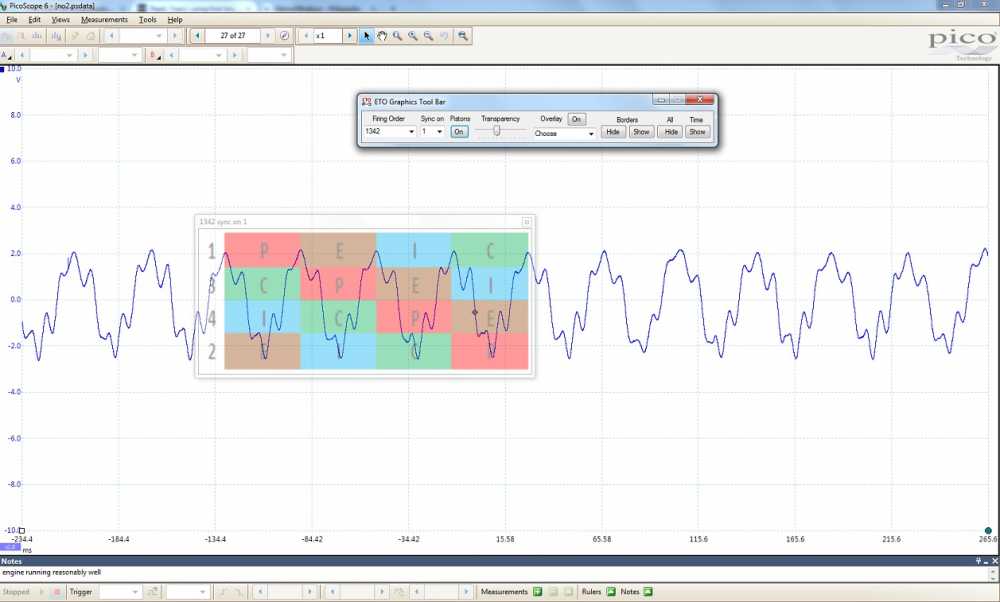
Task: Click the add measurement green icon
Action: coord(537,592)
